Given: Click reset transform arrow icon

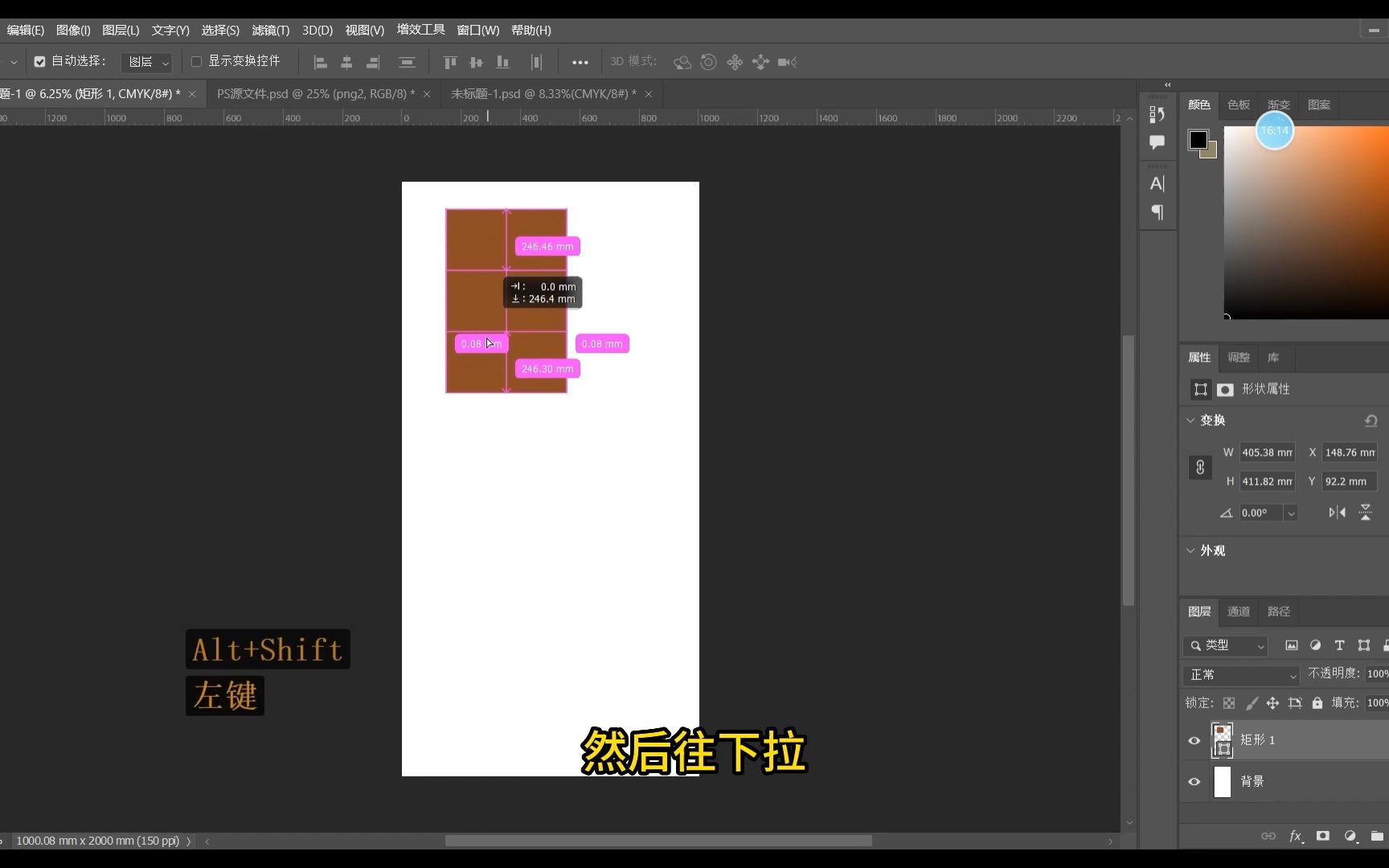Looking at the screenshot, I should point(1371,420).
